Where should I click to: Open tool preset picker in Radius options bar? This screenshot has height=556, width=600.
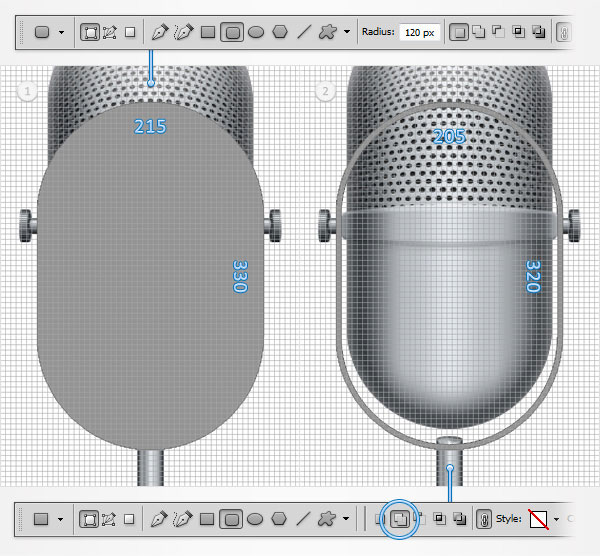(x=42, y=32)
